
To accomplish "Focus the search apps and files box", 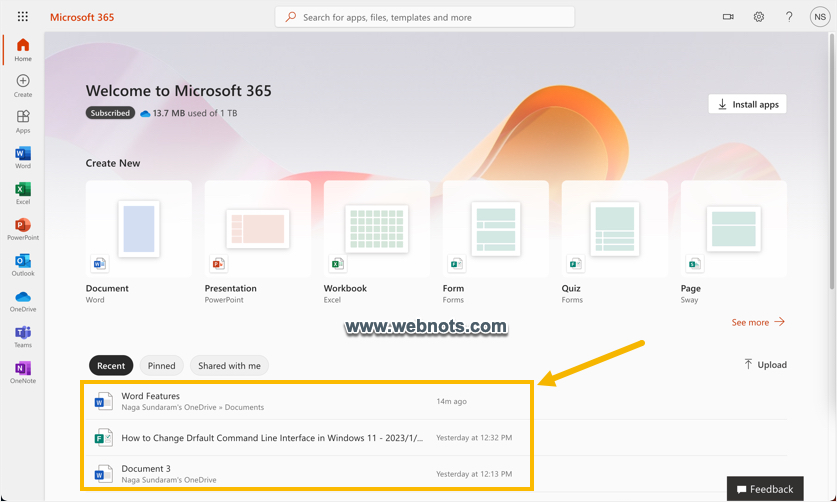I will [x=425, y=17].
